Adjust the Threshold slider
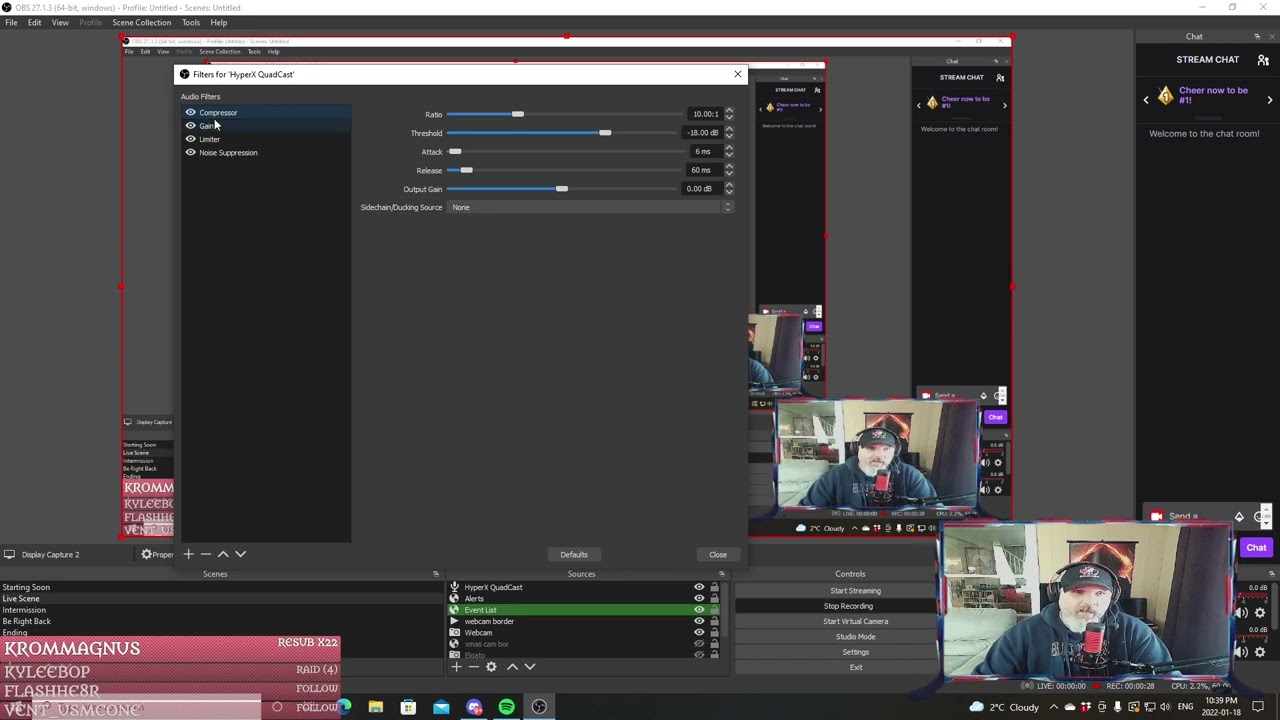The height and width of the screenshot is (720, 1280). pos(605,133)
